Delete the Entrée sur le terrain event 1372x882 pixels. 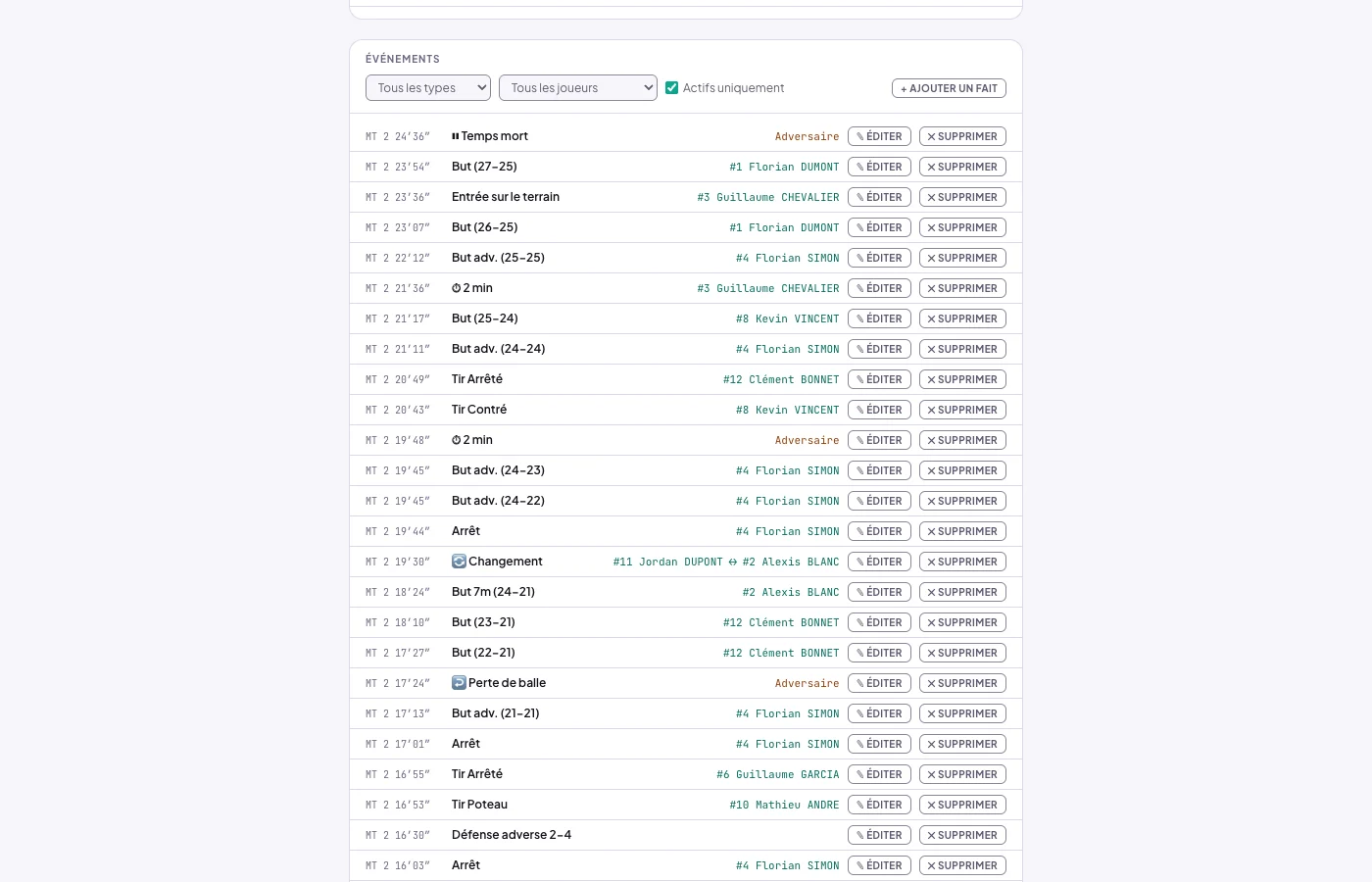point(962,197)
